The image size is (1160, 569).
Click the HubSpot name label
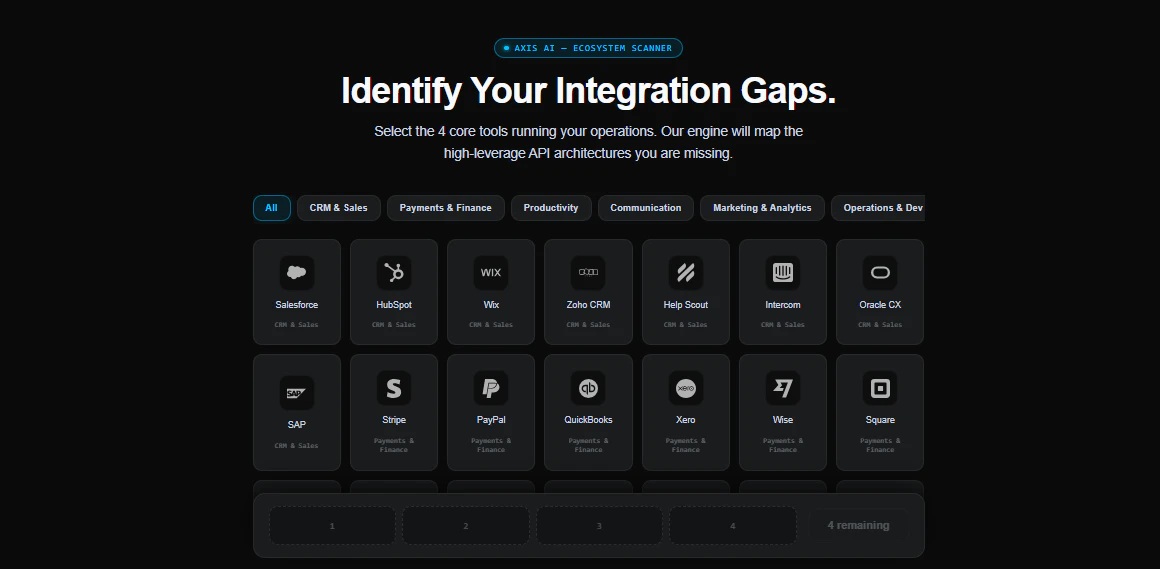[x=394, y=305]
